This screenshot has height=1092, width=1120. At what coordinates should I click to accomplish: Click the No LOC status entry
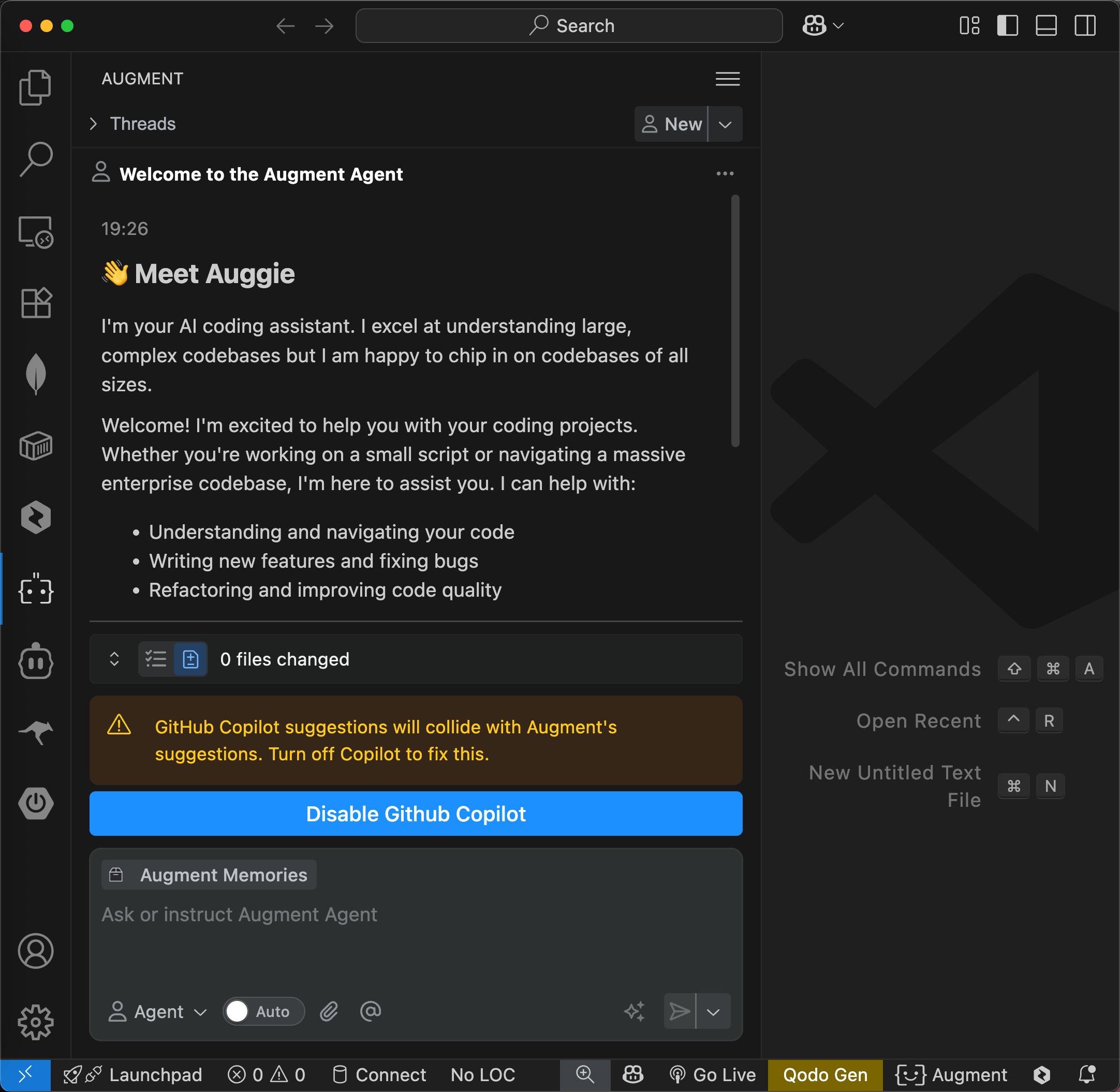click(x=483, y=1075)
